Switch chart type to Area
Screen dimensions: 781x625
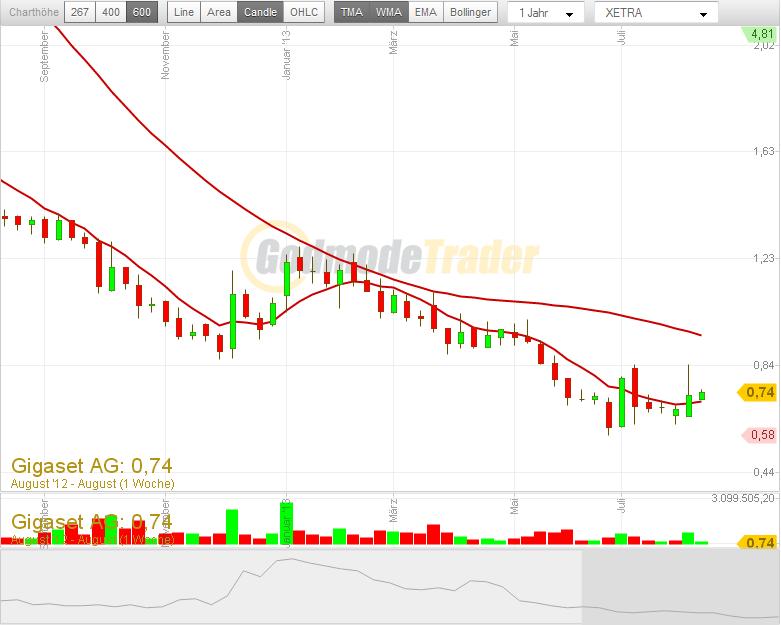coord(219,12)
